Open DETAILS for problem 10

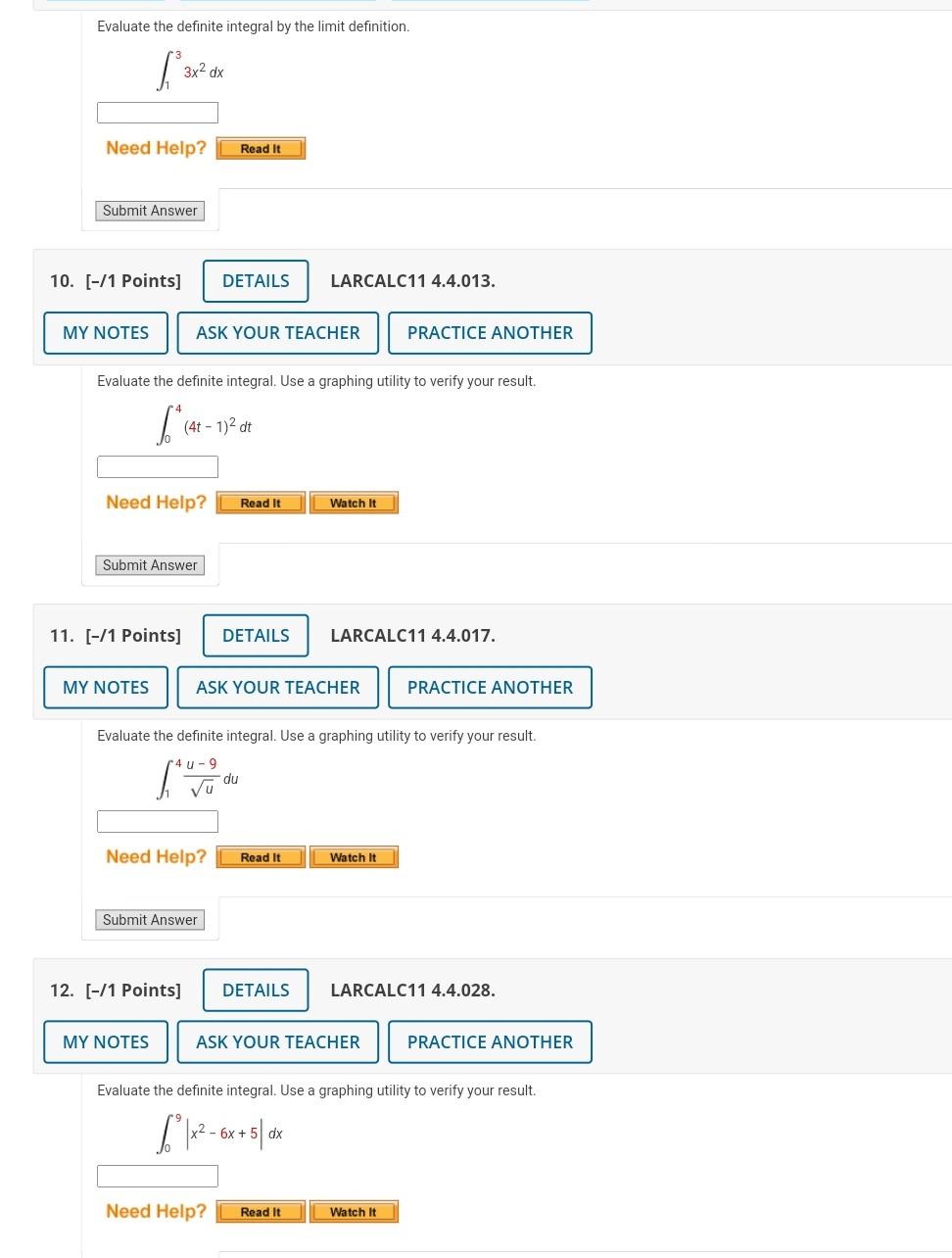(255, 280)
